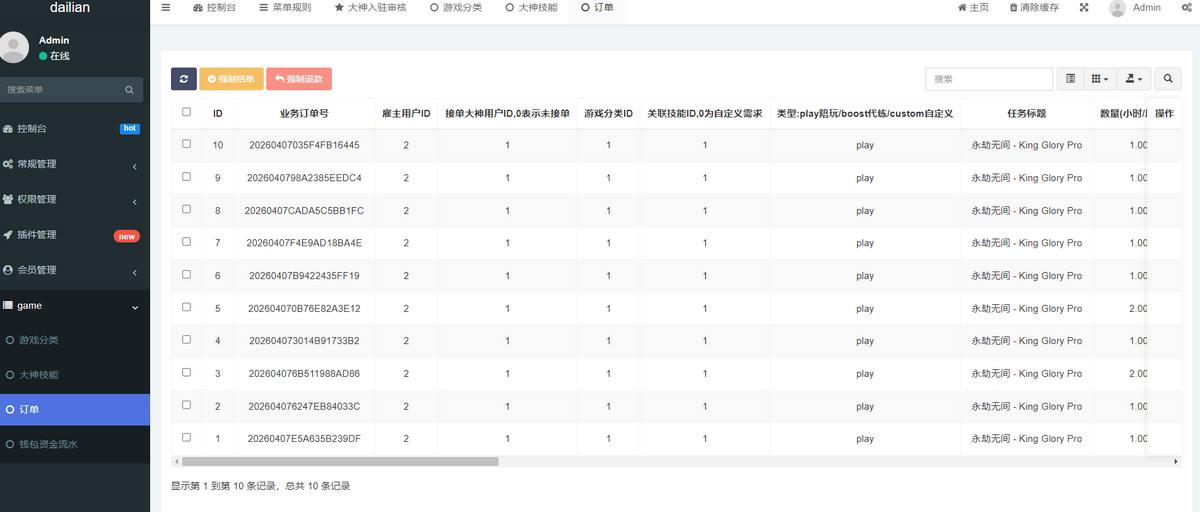Check the checkbox for order ID 10
The width and height of the screenshot is (1200, 512).
tap(186, 144)
